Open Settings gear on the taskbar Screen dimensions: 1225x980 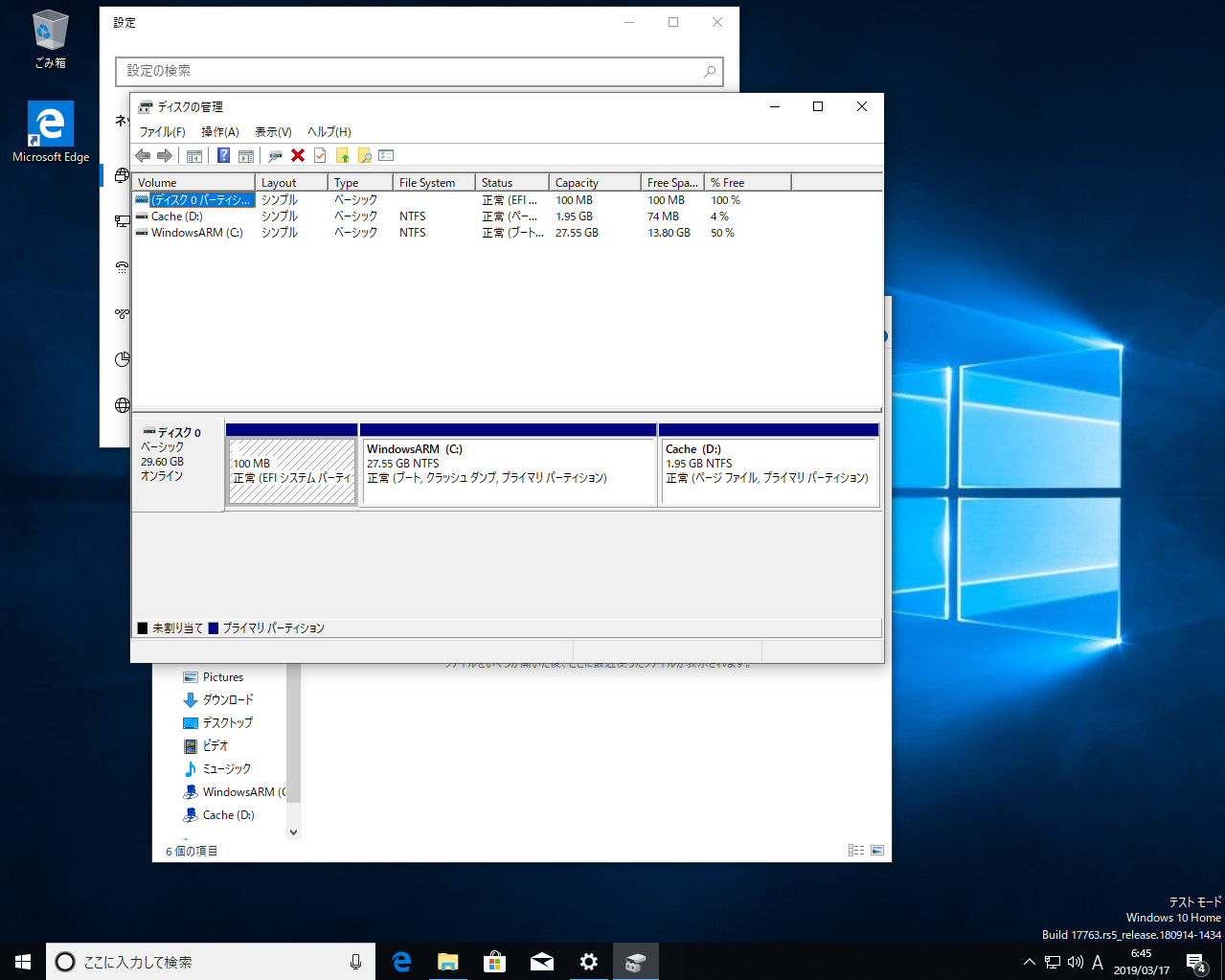click(588, 962)
